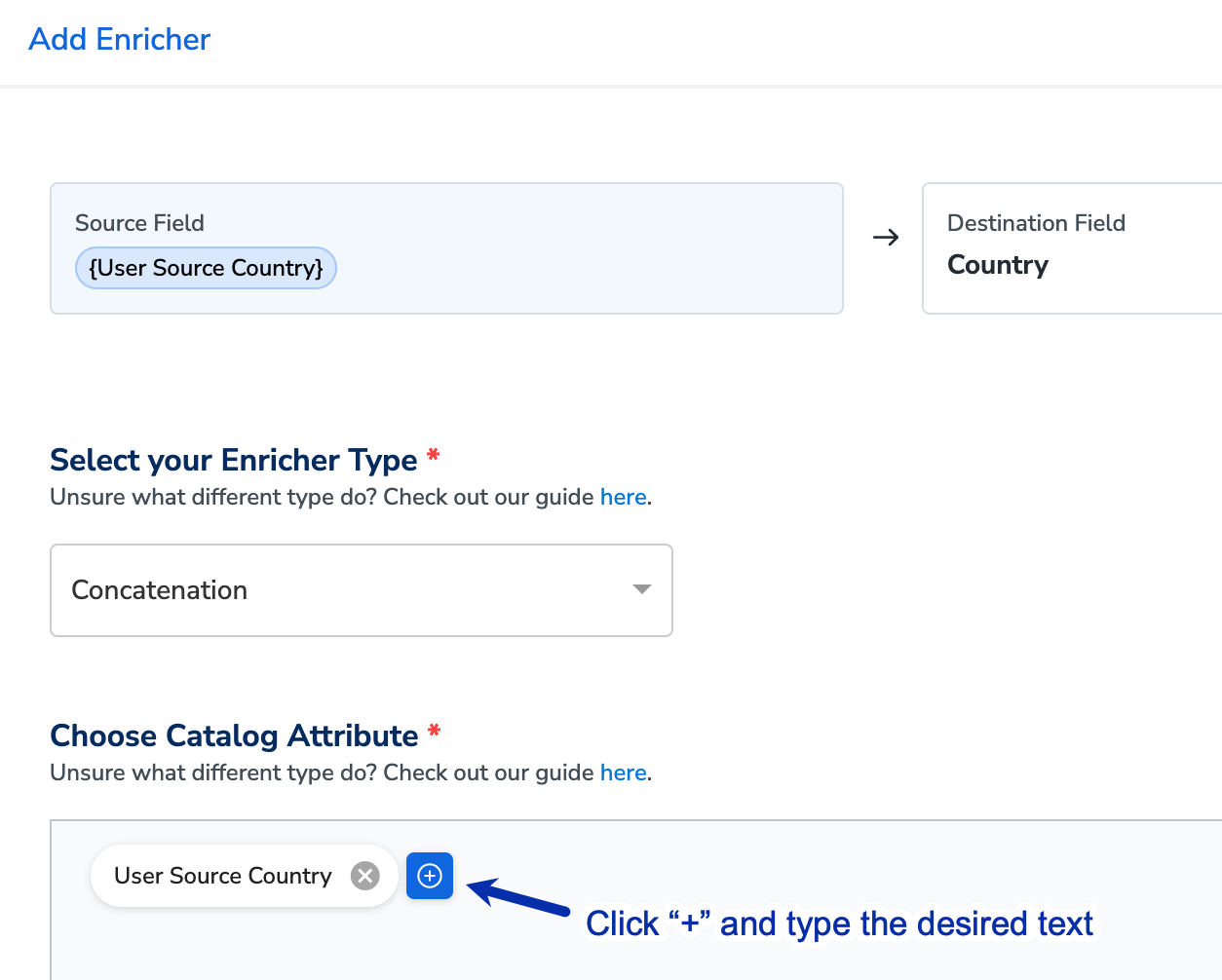Remove the User Source Country chip
1222x980 pixels.
pyautogui.click(x=365, y=876)
